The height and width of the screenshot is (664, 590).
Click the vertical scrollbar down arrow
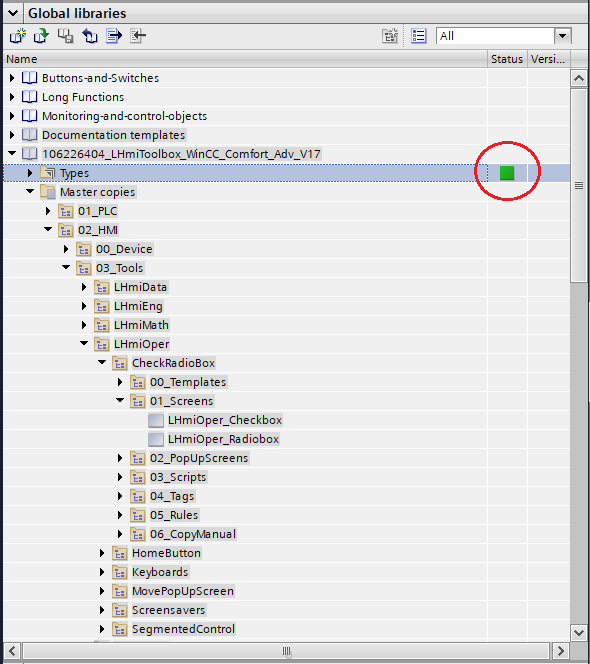[x=579, y=633]
